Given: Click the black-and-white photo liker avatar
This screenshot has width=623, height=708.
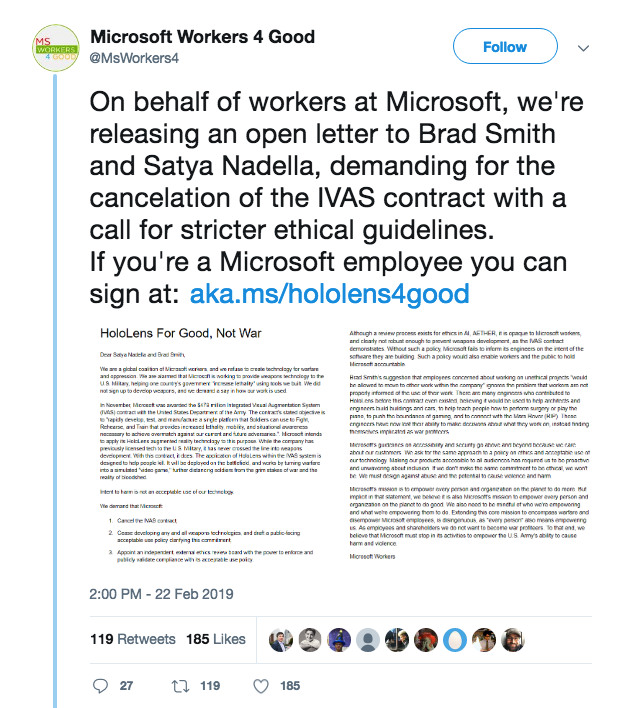Looking at the screenshot, I should pos(309,638).
